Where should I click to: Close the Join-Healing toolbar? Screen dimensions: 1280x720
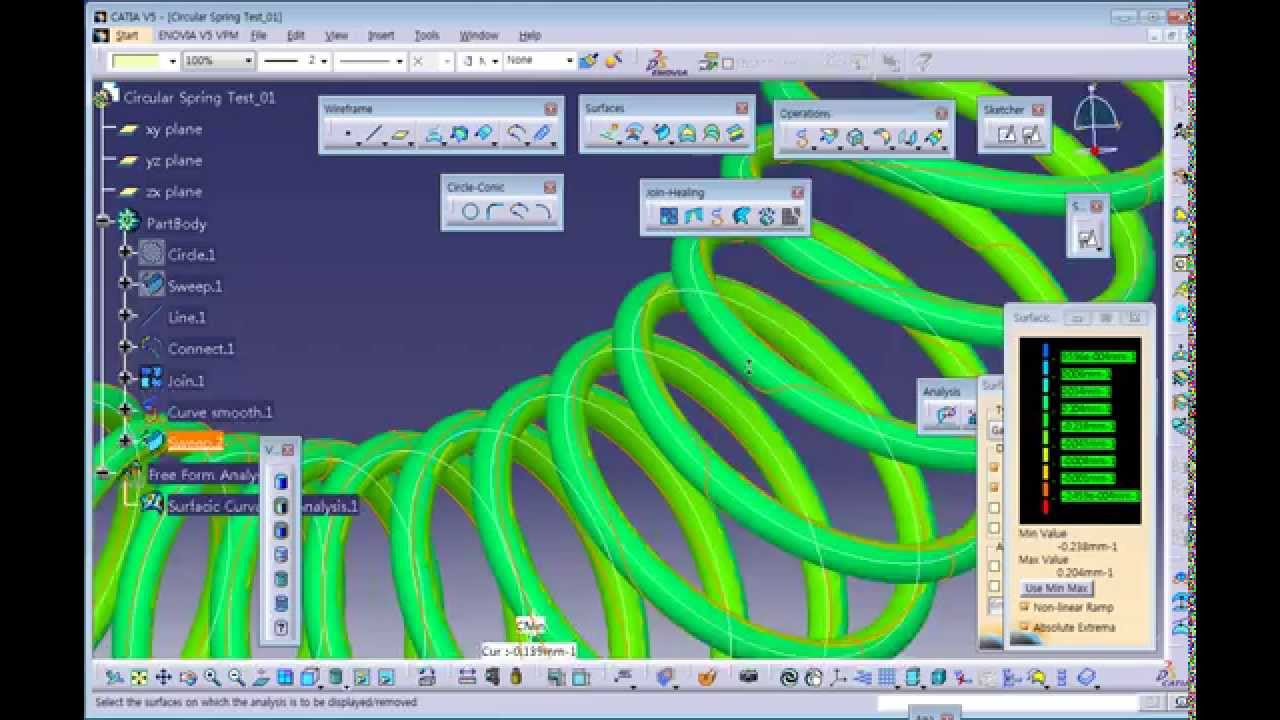[797, 192]
